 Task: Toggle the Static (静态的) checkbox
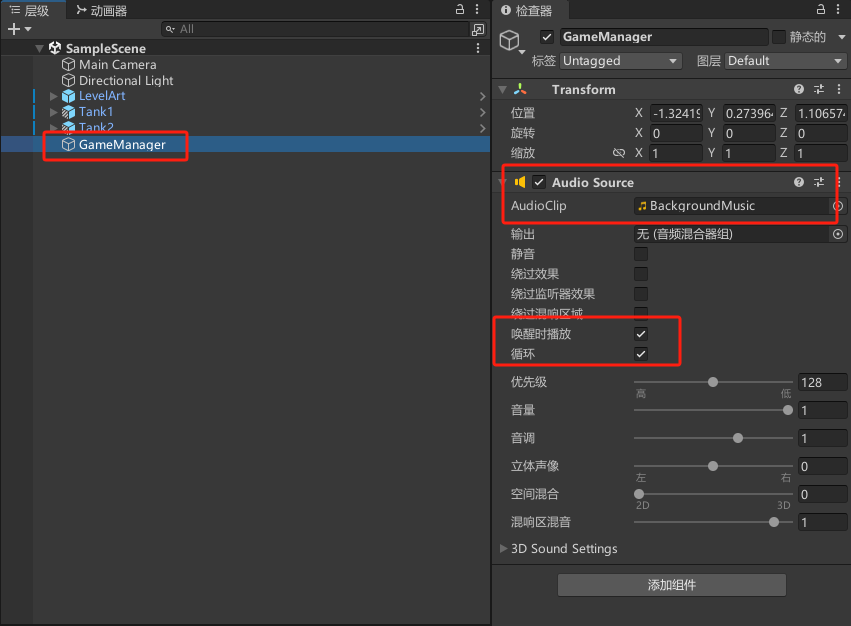click(x=779, y=37)
